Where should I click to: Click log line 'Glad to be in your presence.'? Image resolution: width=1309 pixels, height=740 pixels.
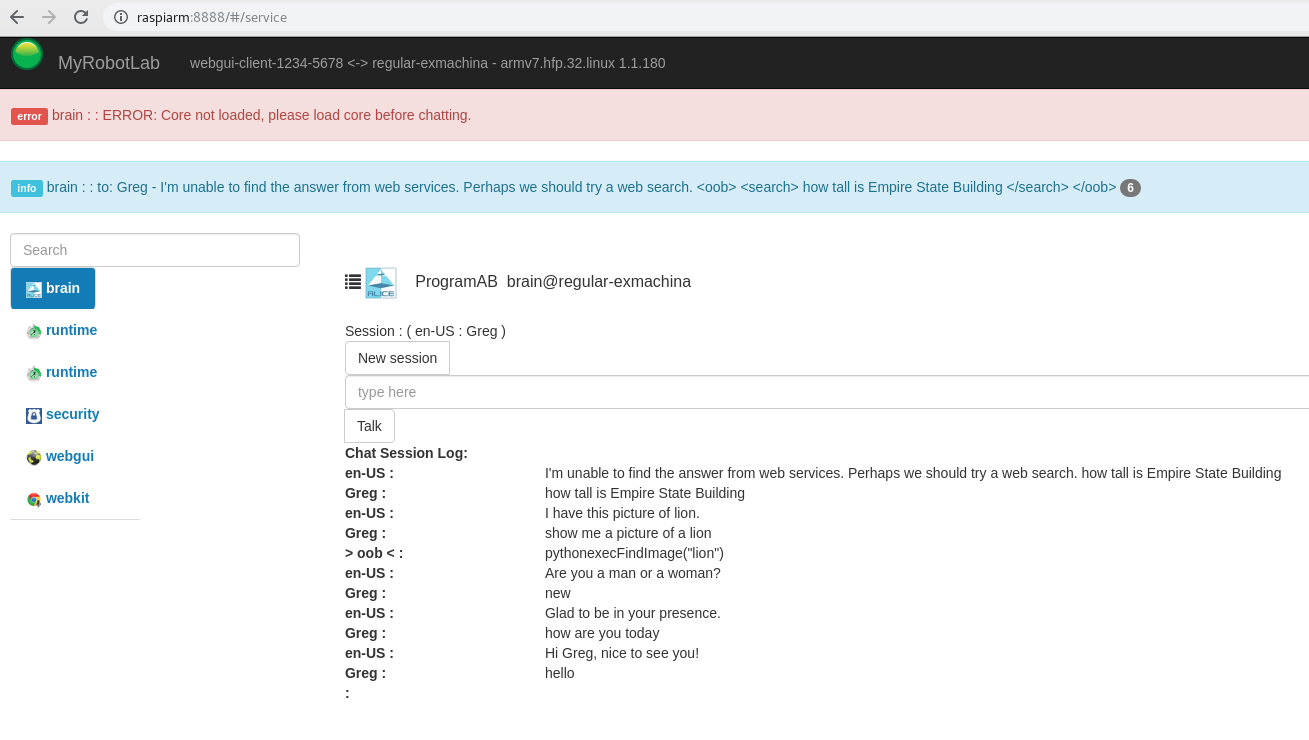(633, 613)
